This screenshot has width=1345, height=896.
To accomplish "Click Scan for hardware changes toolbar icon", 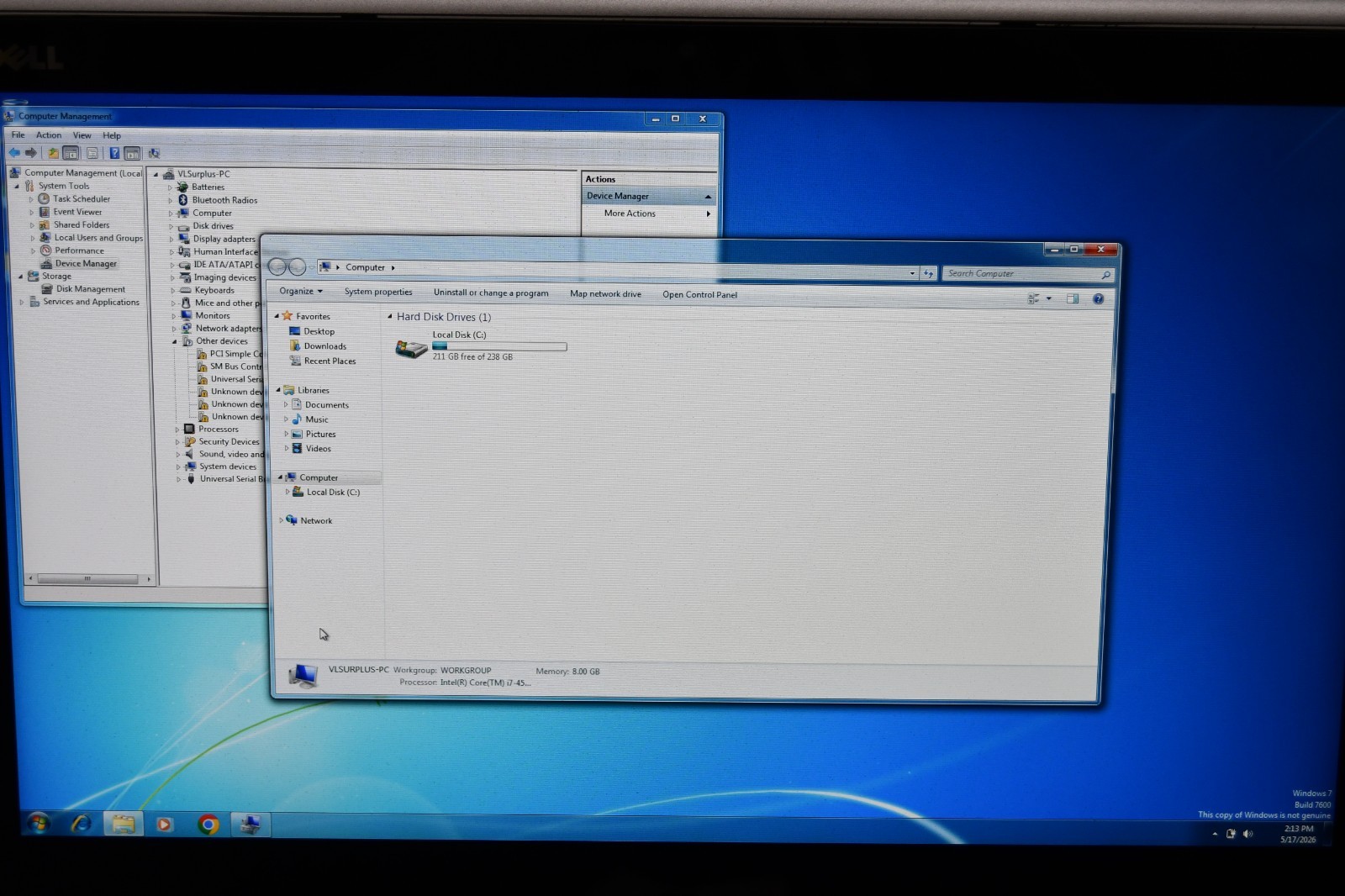I will (x=154, y=153).
